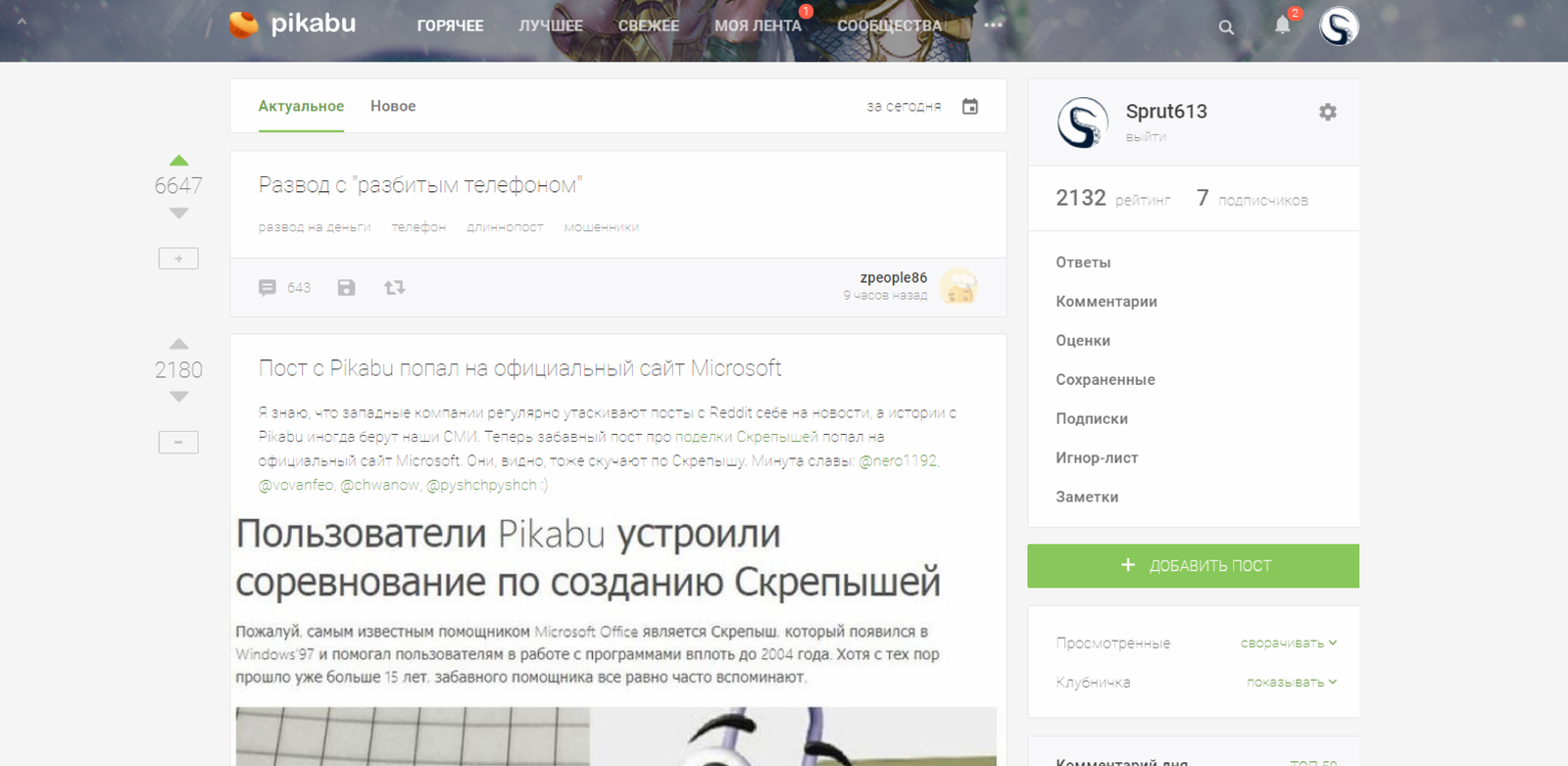Open the Подписки sidebar item
The height and width of the screenshot is (766, 1568).
pos(1092,419)
